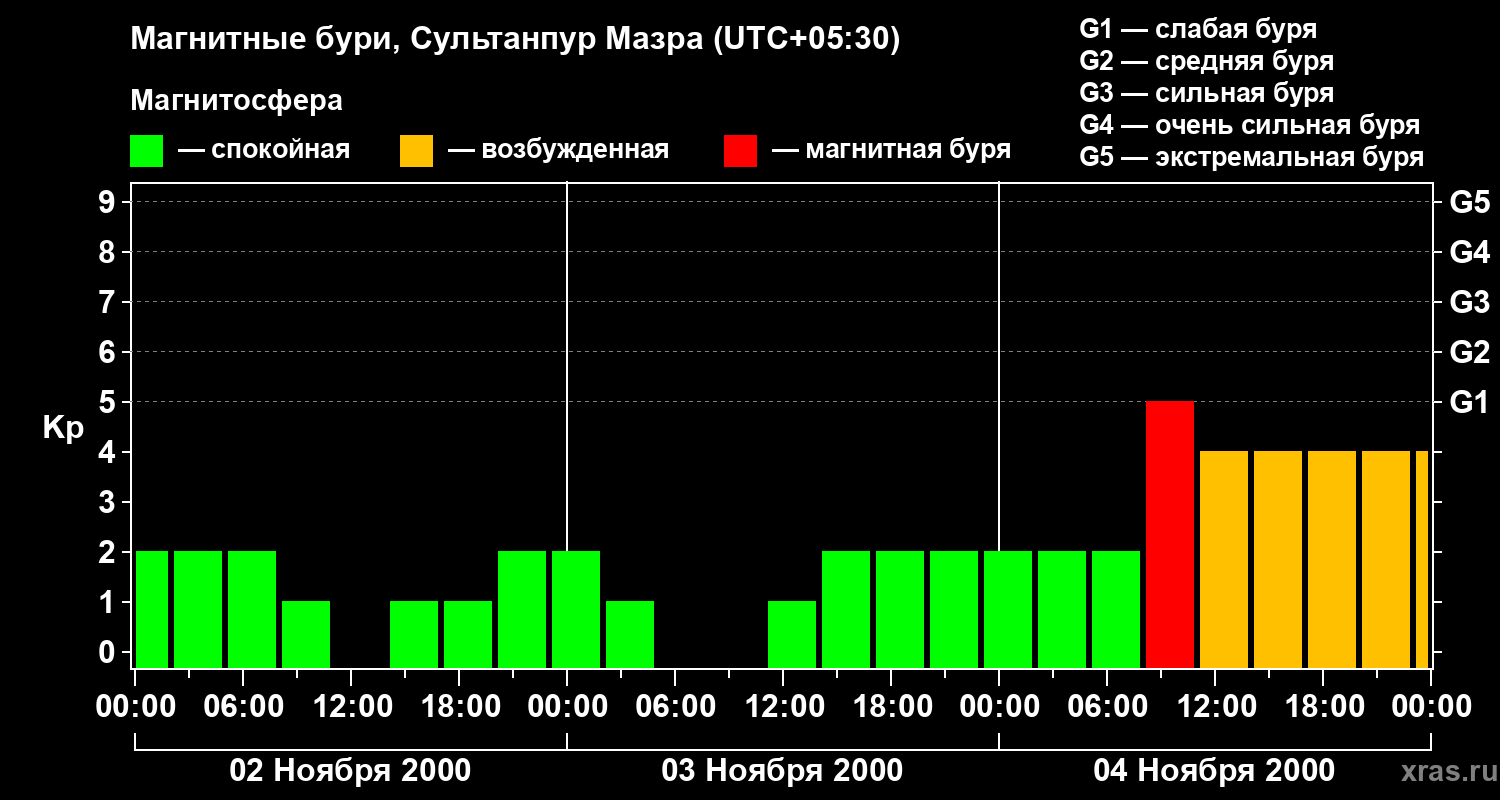1500x800 pixels.
Task: Click 'G2 — средняя буря' legend line
Action: (1206, 61)
